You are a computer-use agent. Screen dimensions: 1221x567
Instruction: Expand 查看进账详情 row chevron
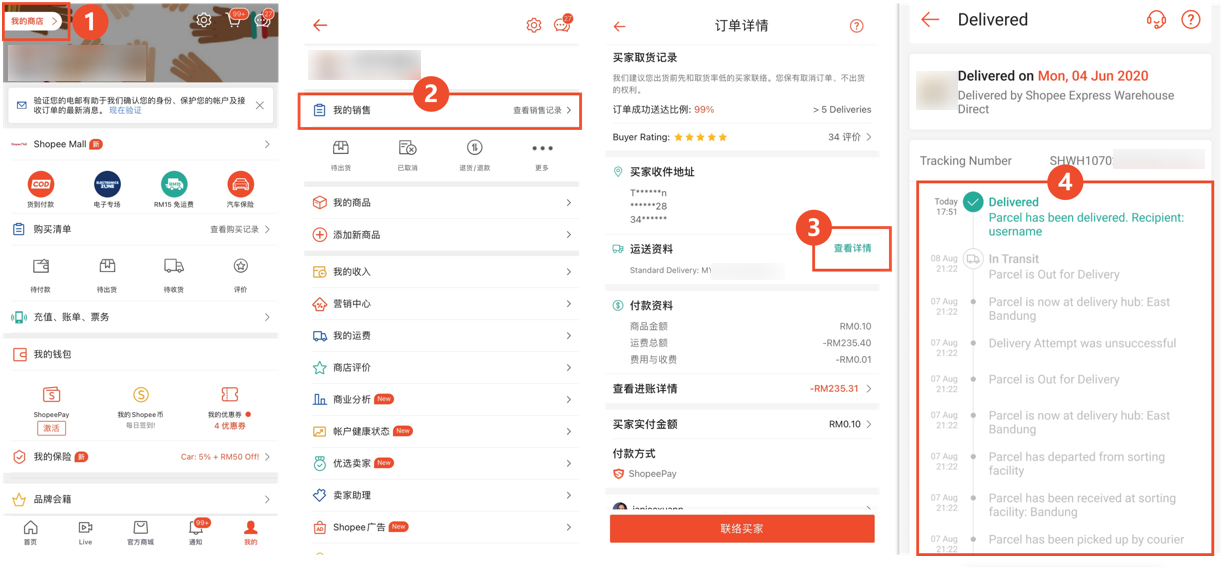(x=868, y=389)
